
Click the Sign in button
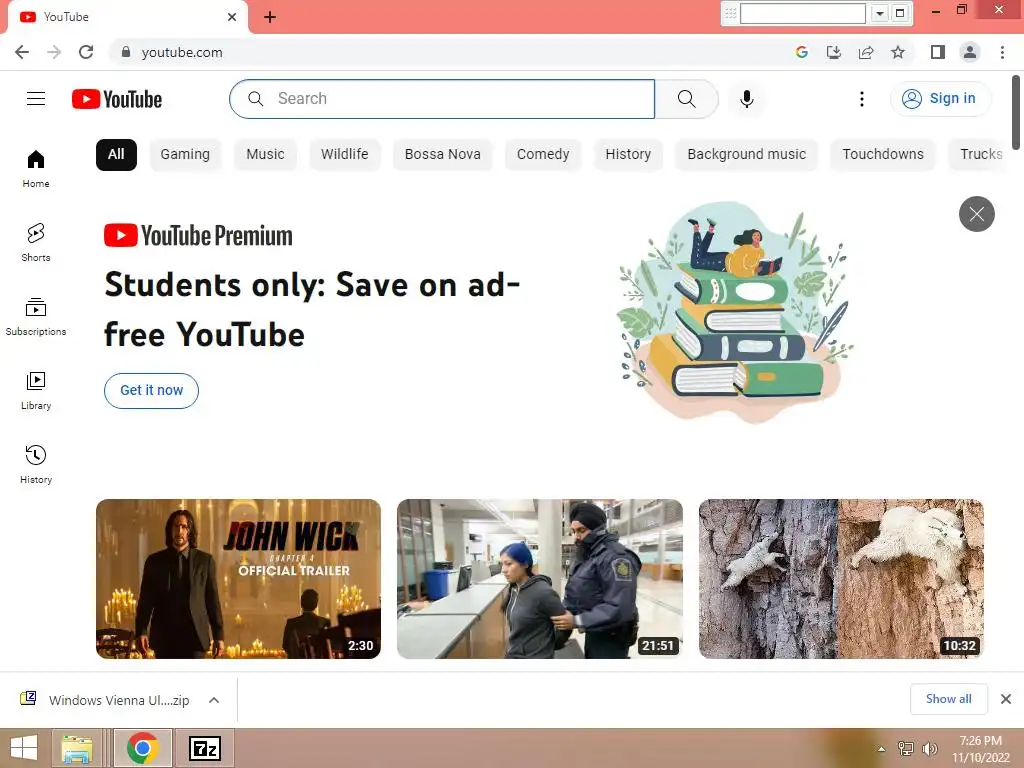[x=940, y=99]
